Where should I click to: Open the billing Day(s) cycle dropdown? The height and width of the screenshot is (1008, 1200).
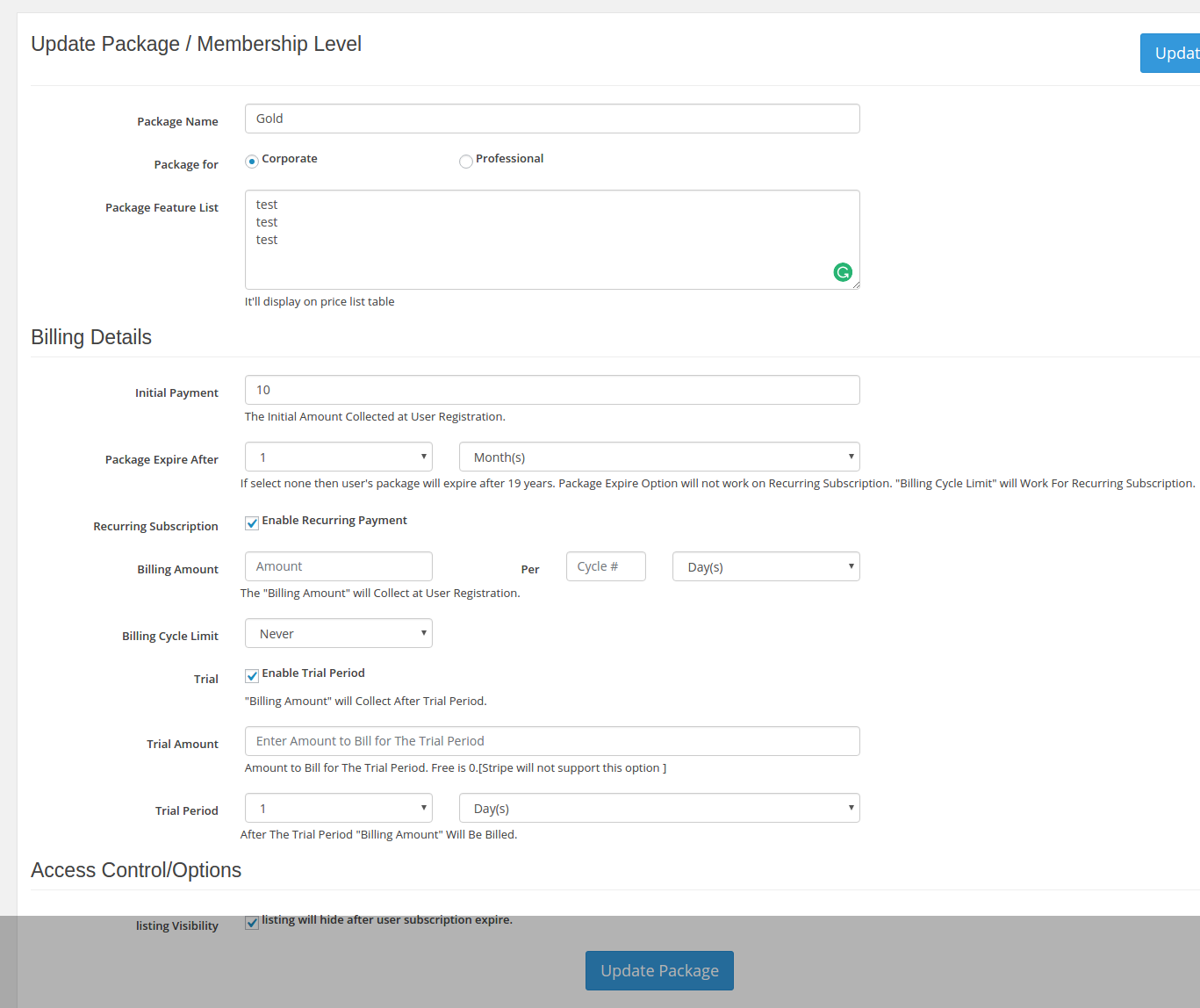[x=766, y=566]
